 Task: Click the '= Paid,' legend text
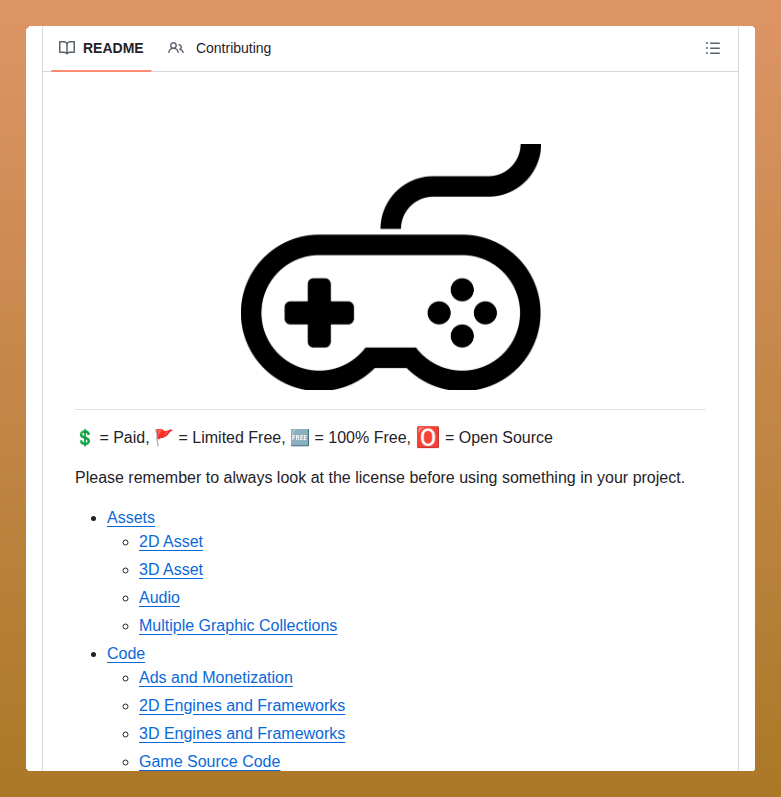[124, 437]
